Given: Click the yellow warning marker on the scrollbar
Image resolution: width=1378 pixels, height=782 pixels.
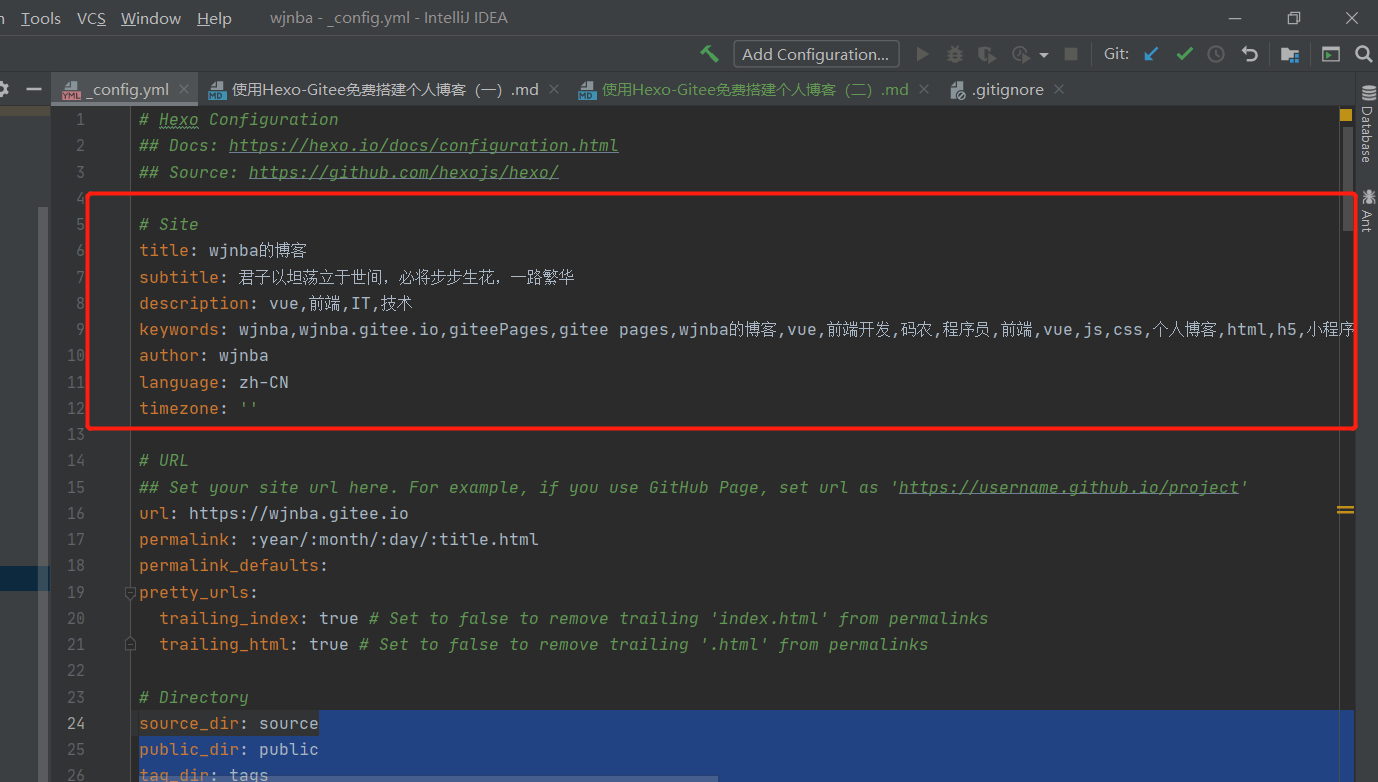Looking at the screenshot, I should [x=1345, y=510].
